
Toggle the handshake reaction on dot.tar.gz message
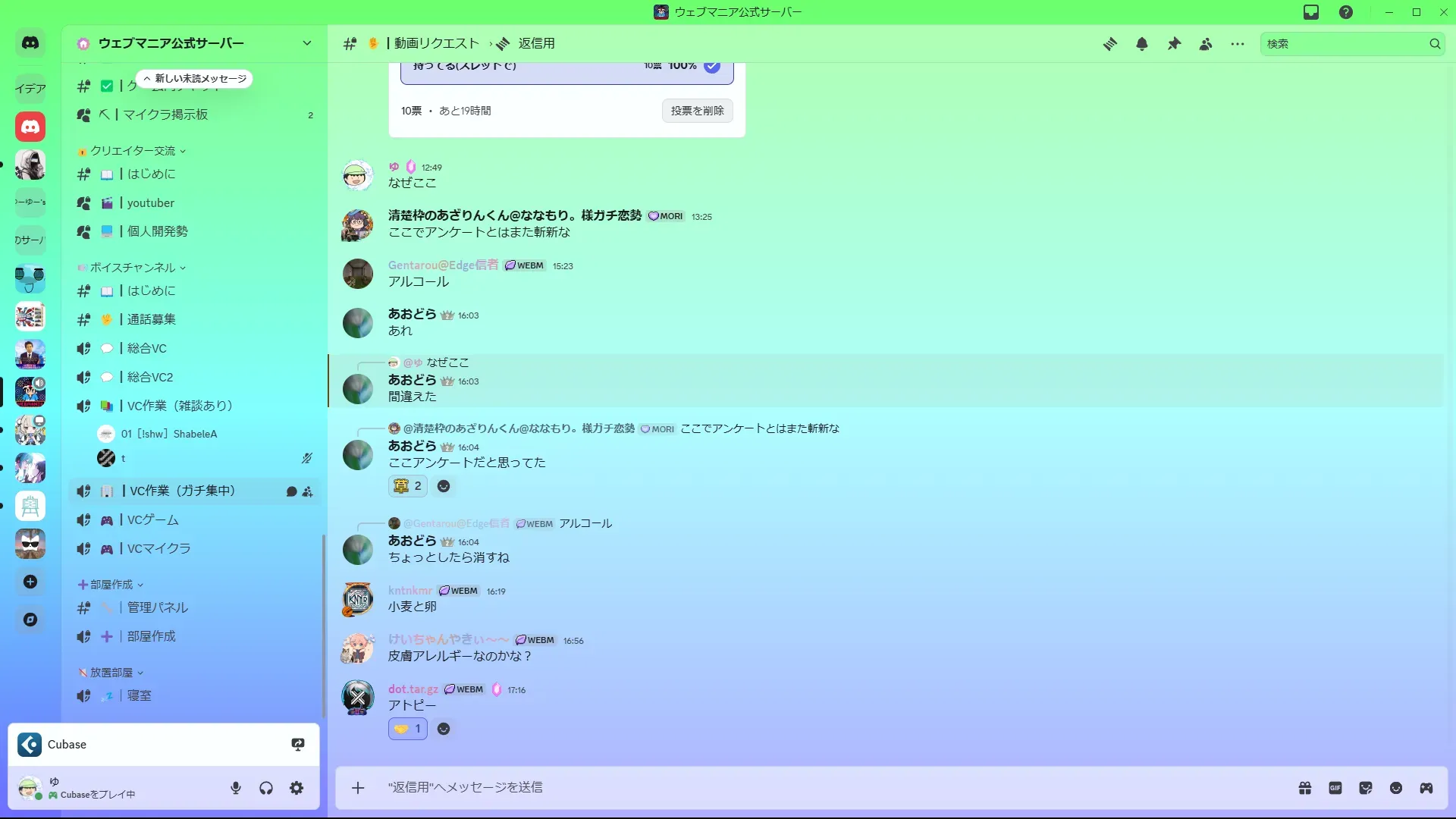tap(408, 729)
